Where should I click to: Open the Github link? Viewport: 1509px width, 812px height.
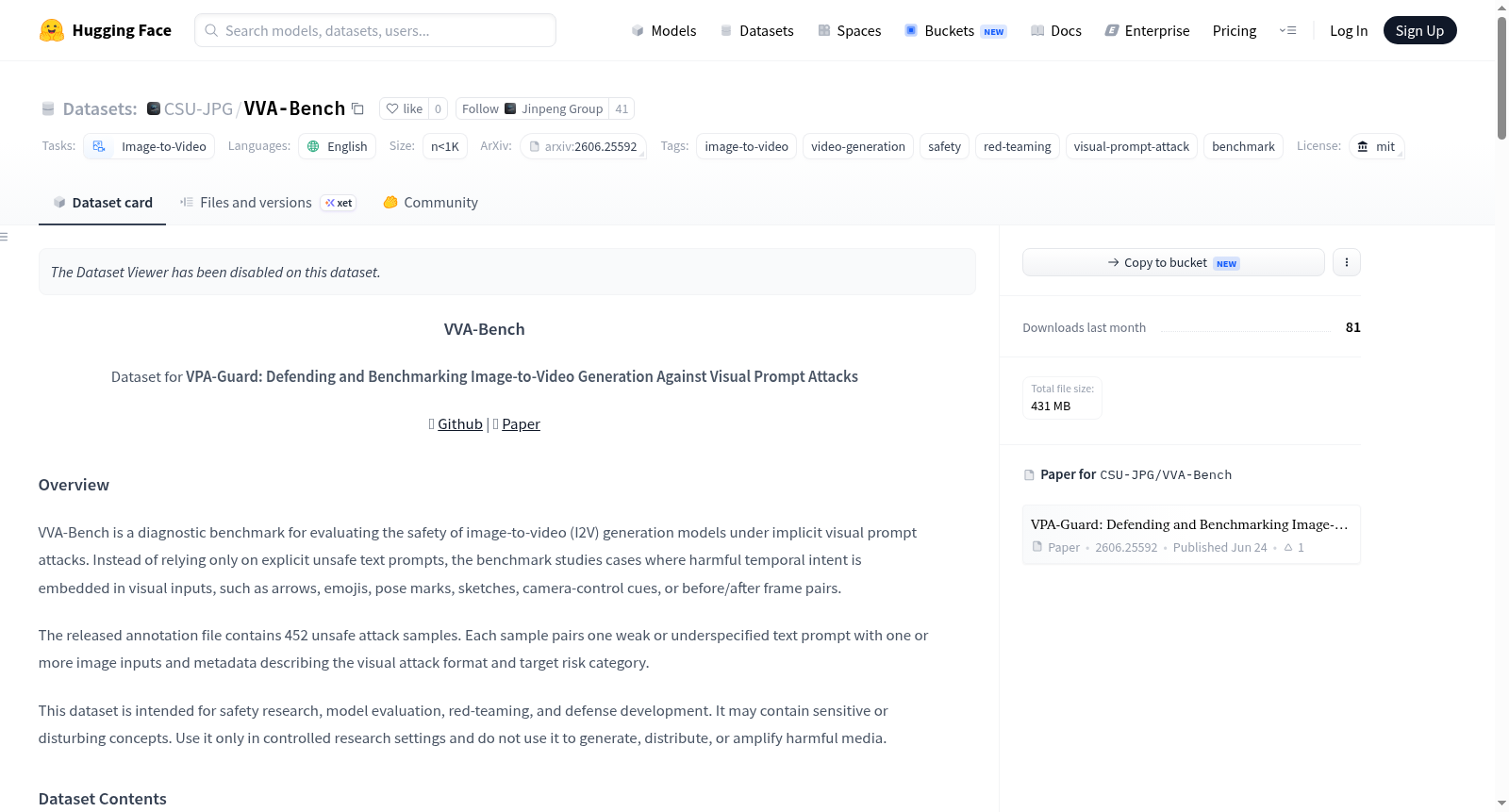point(460,424)
